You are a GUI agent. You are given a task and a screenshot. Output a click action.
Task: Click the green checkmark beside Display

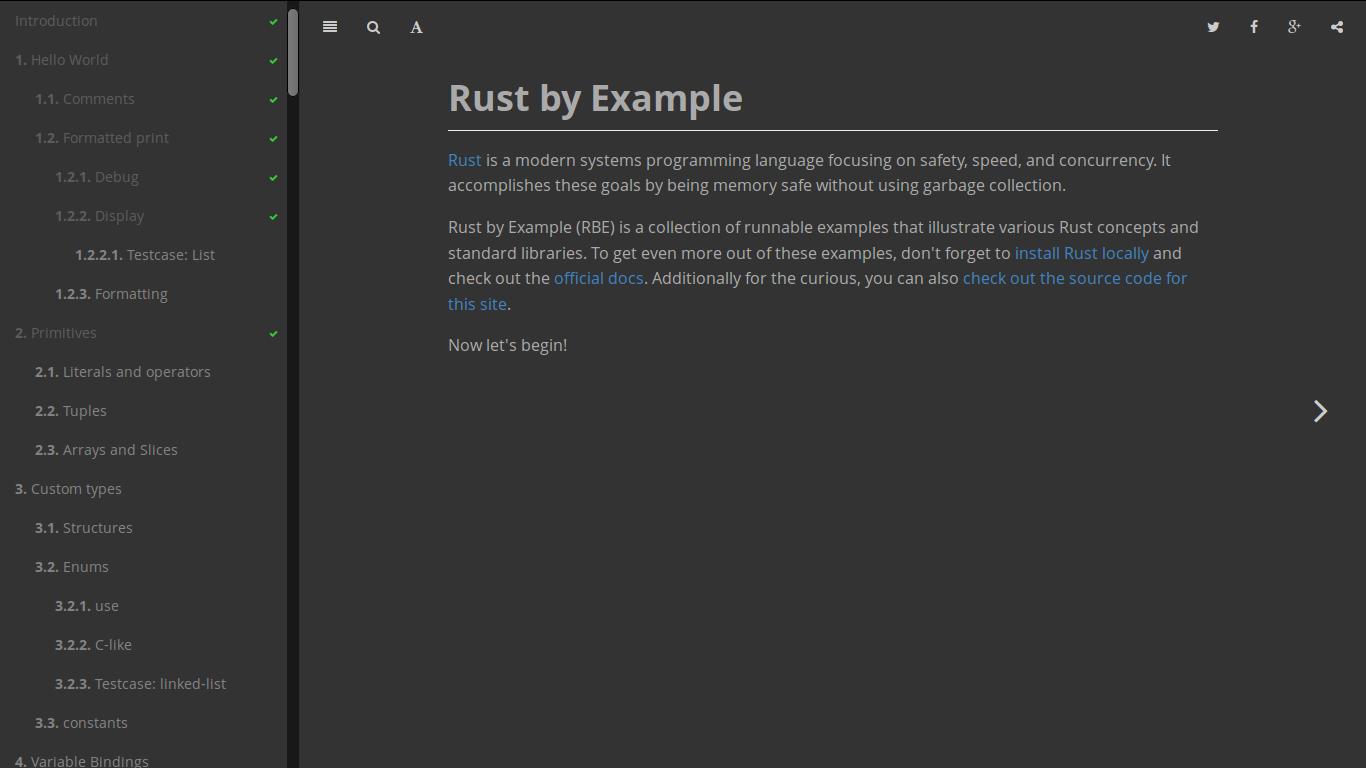coord(273,216)
